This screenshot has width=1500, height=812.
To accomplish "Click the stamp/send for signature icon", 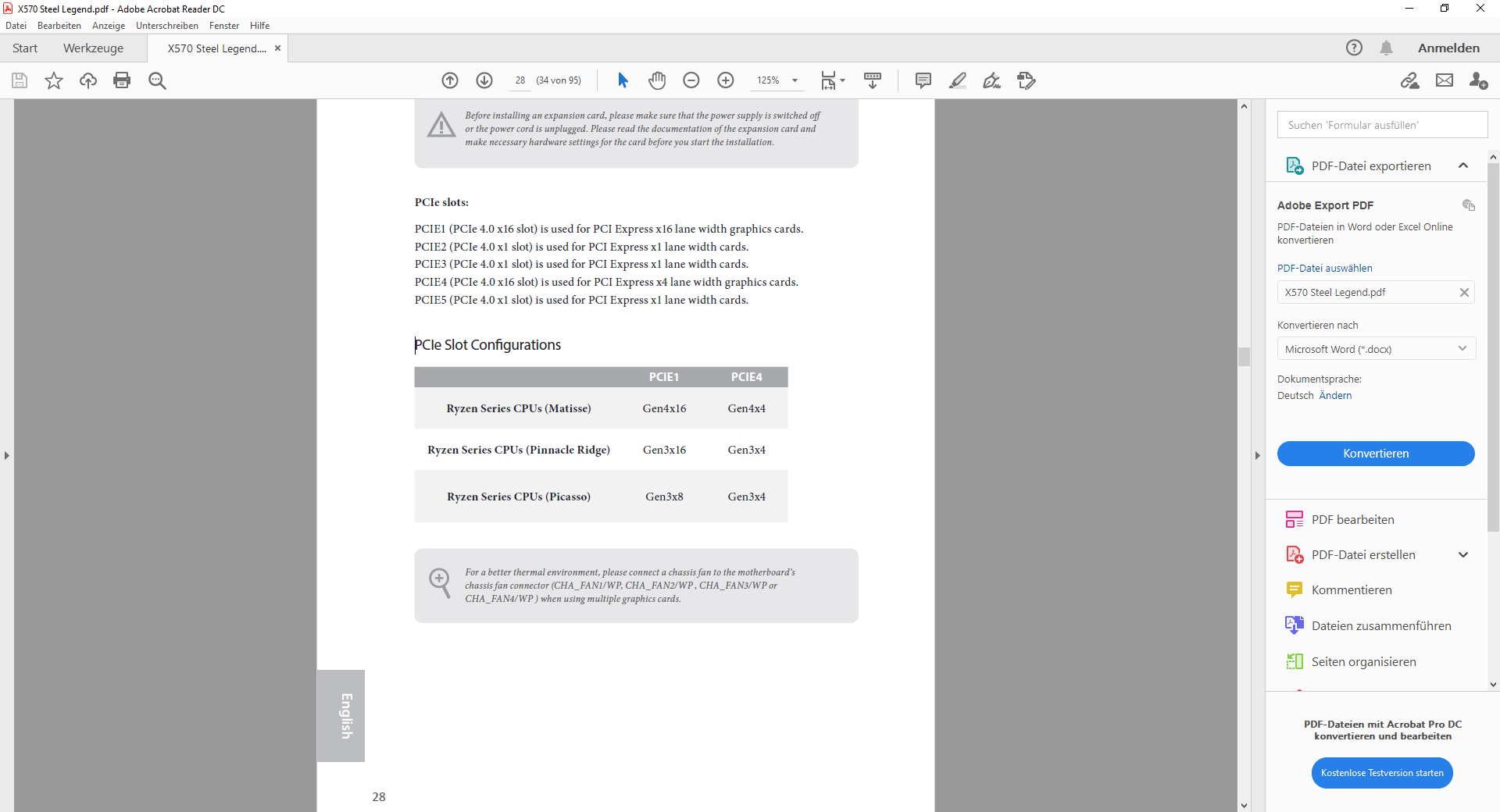I will [1027, 80].
